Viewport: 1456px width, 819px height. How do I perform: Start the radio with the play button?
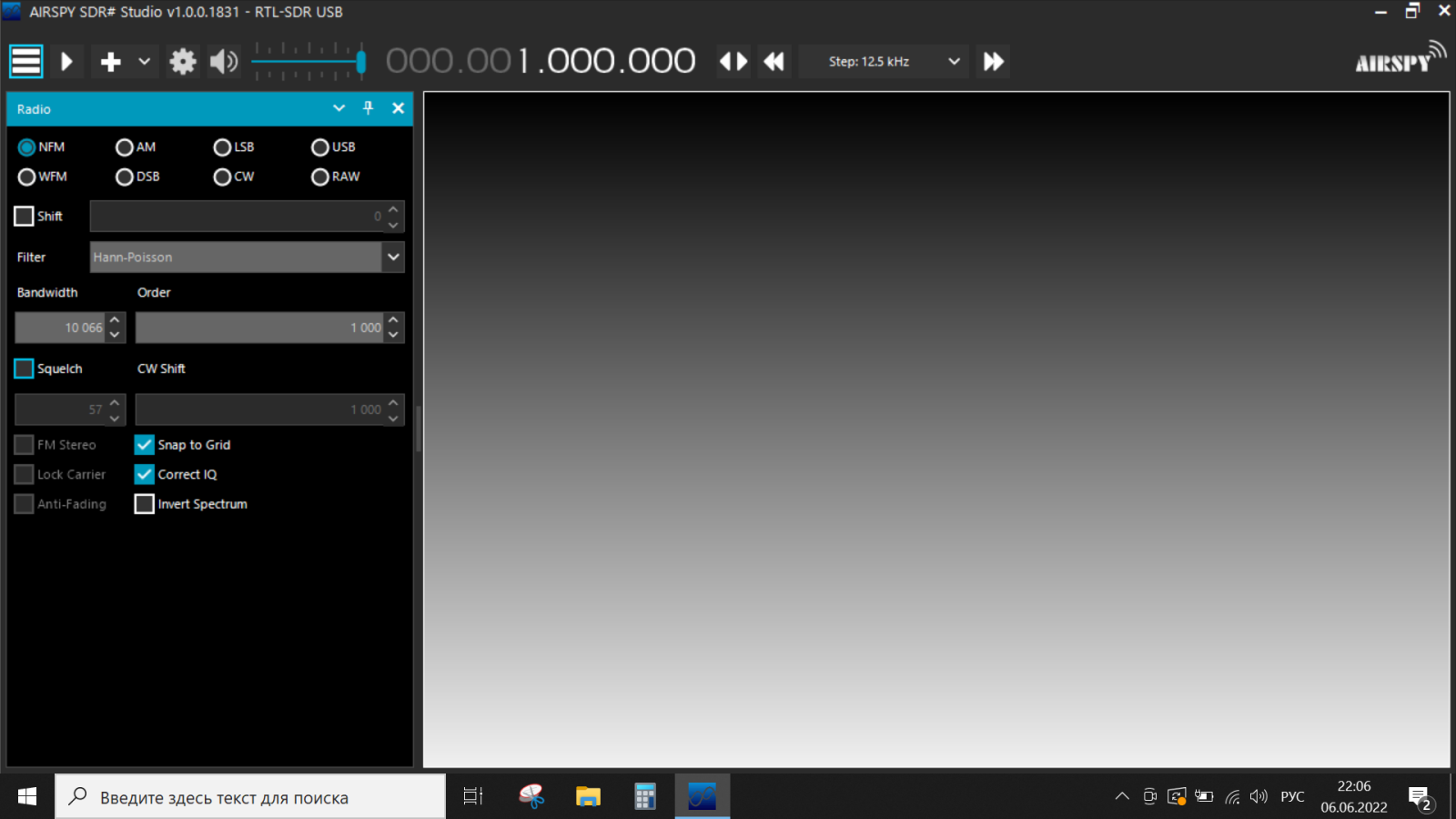coord(66,61)
